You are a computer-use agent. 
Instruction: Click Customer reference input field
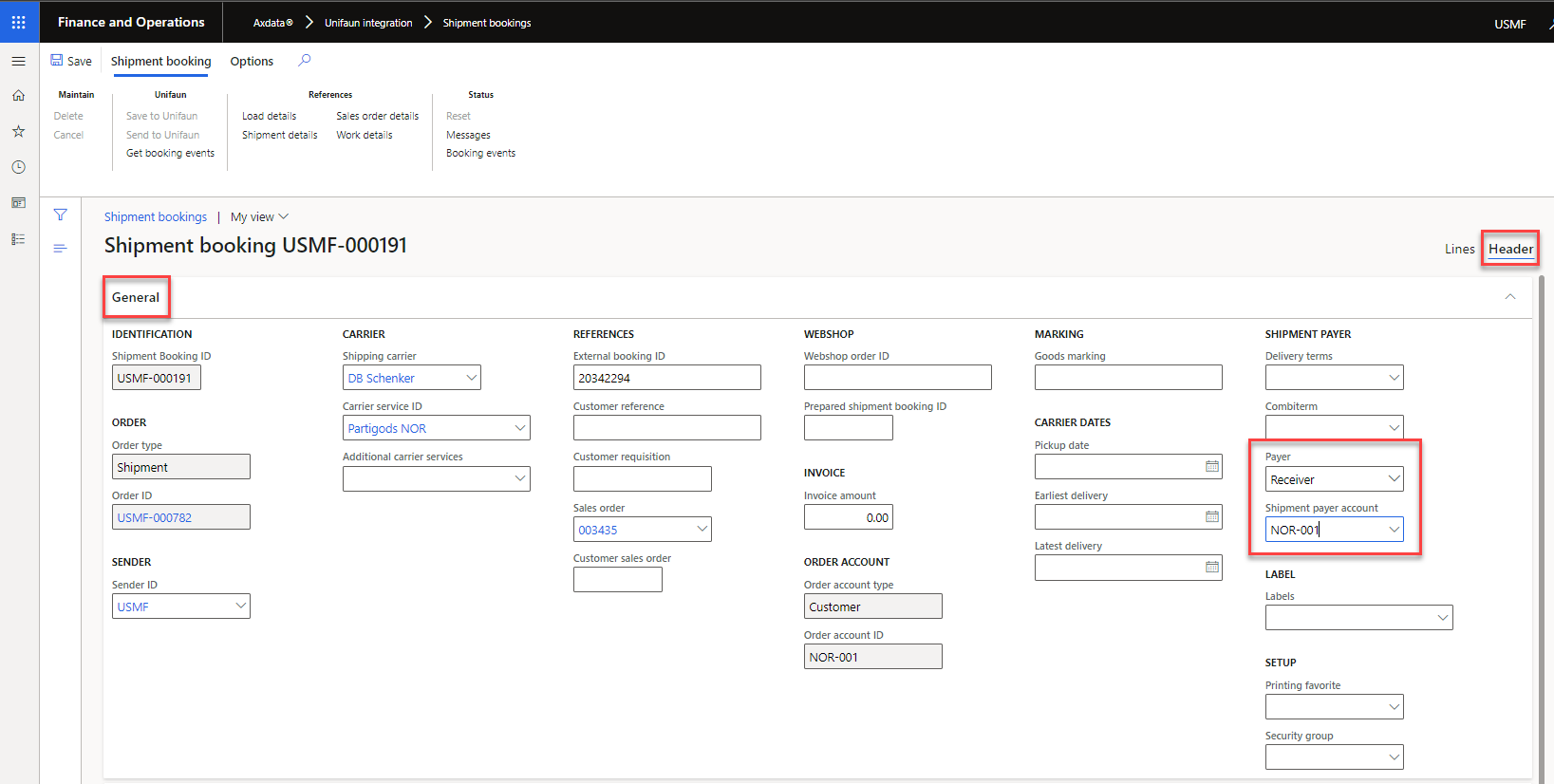(666, 428)
